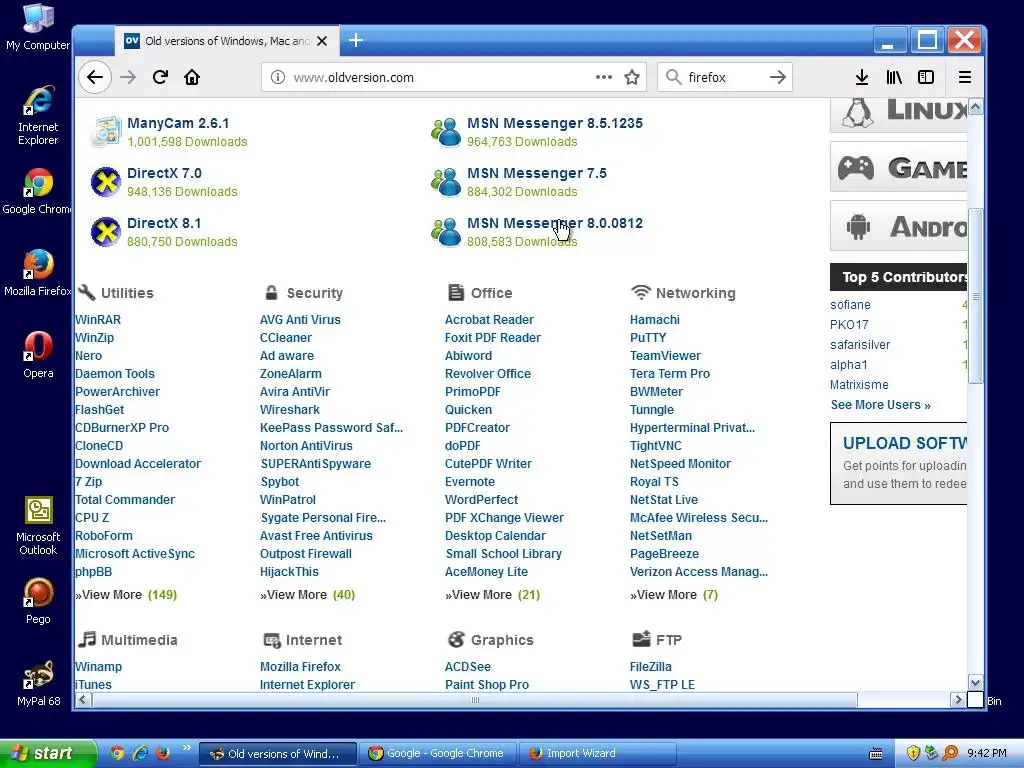Image resolution: width=1024 pixels, height=768 pixels.
Task: Click the horizontal scrollbar thumb
Action: [x=475, y=699]
